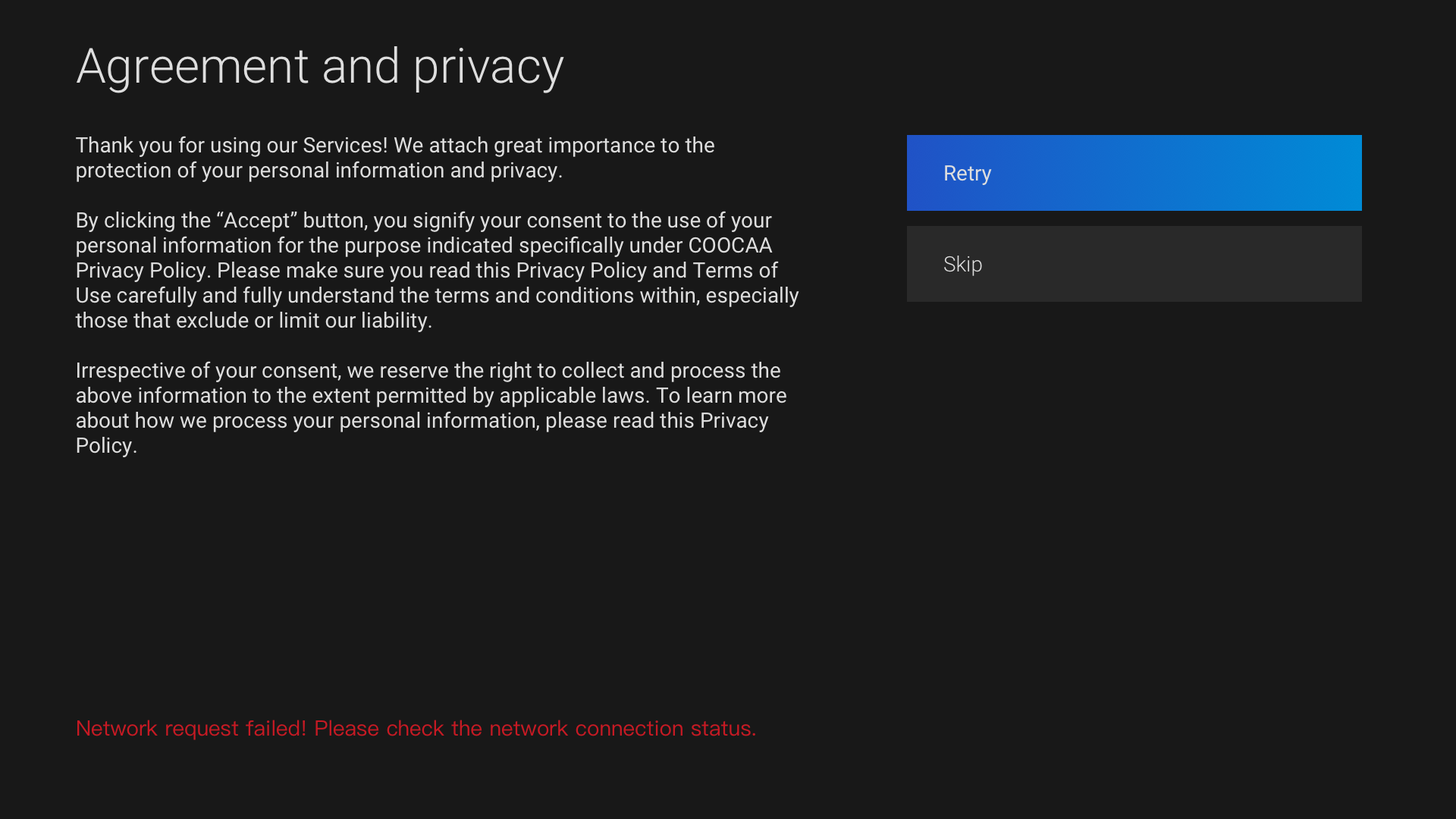This screenshot has width=1456, height=819.
Task: Click the phrase 'exclude or limit our liability'
Action: pos(303,321)
